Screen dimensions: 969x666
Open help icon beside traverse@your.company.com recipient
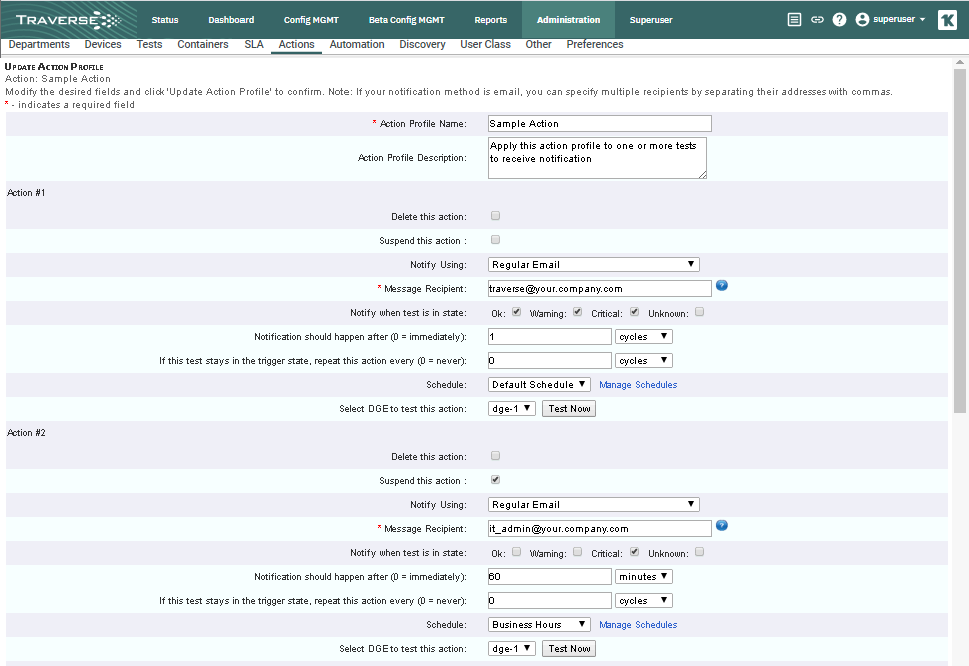(722, 285)
